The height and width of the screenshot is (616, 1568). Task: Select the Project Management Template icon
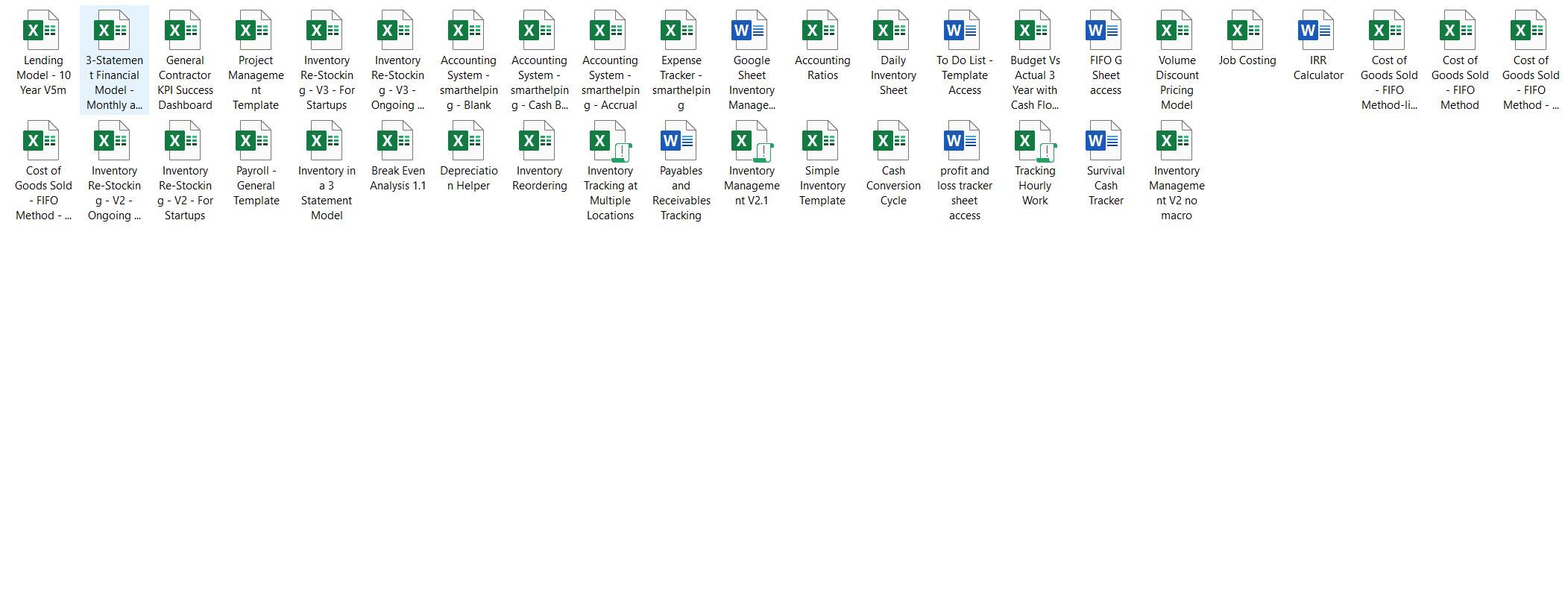point(255,31)
